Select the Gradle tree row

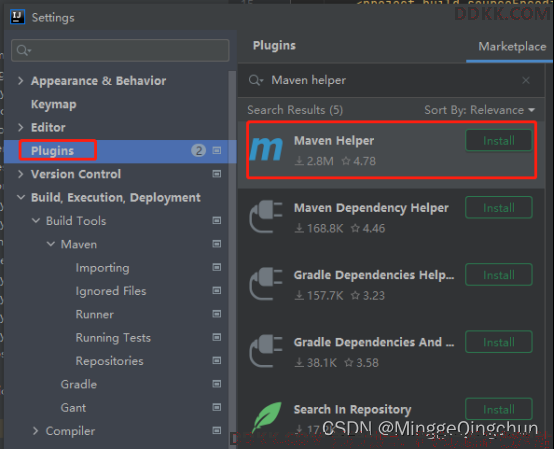coord(120,384)
